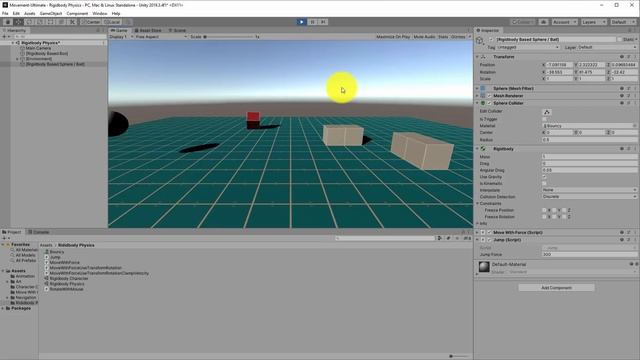Adjust the Game view Scale slider
The width and height of the screenshot is (640, 360).
[229, 37]
